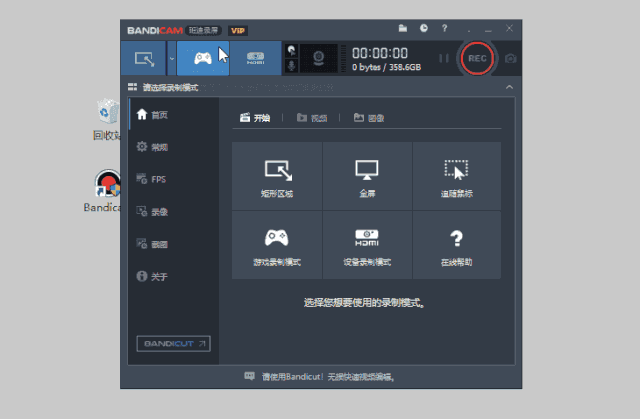This screenshot has height=419, width=640.
Task: Collapse the mode panel with the chevron
Action: coord(509,87)
